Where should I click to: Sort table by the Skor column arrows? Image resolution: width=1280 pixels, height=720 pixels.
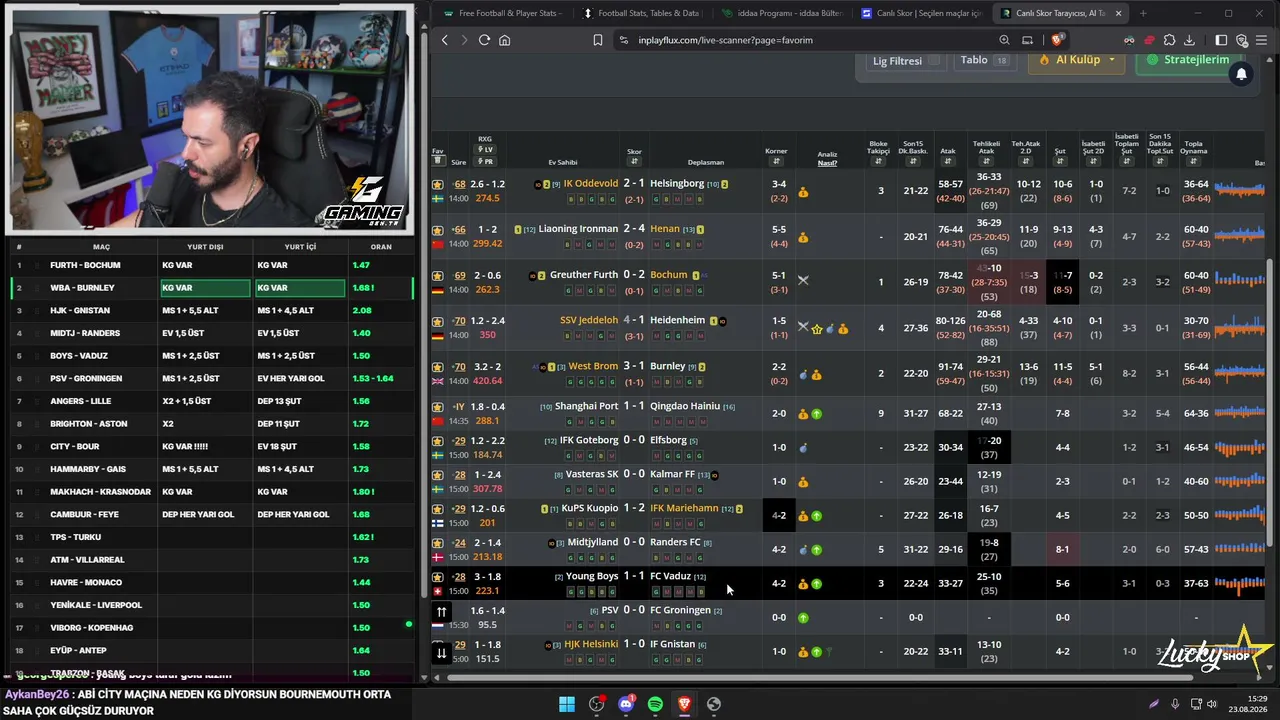tap(634, 162)
